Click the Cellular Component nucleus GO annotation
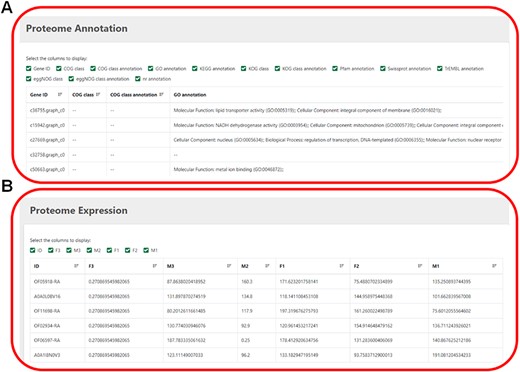This screenshot has width=520, height=372. pos(219,140)
